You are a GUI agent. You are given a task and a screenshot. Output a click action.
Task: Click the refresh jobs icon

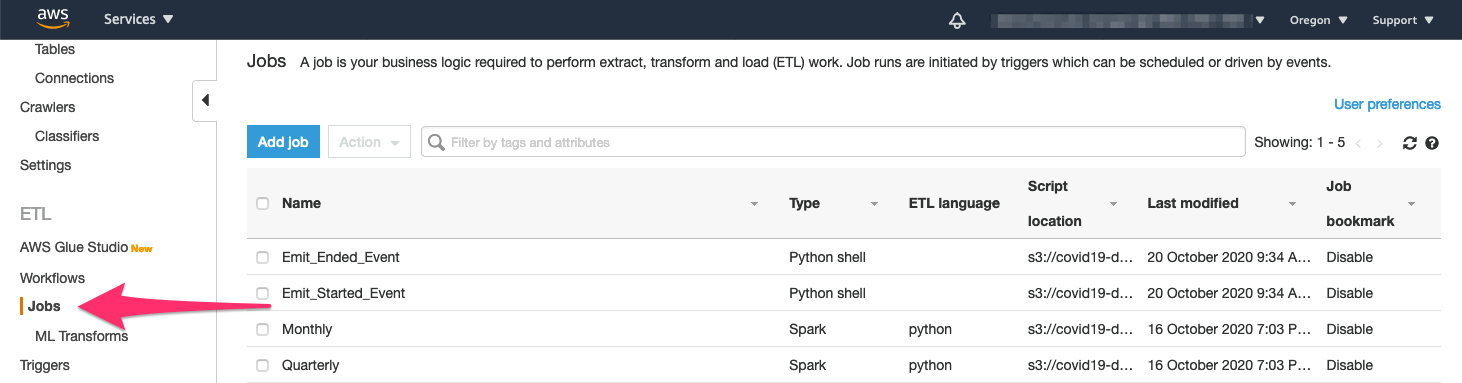point(1410,143)
